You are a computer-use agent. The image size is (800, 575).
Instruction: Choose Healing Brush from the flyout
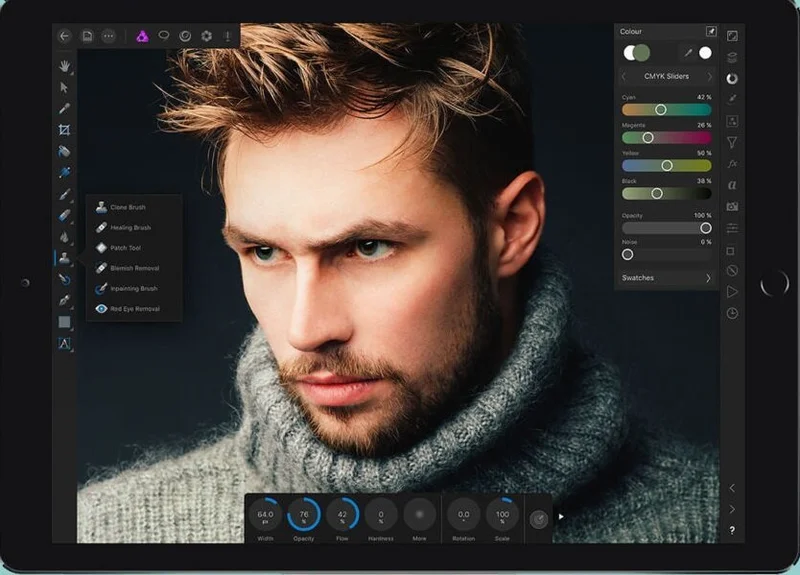coord(130,228)
